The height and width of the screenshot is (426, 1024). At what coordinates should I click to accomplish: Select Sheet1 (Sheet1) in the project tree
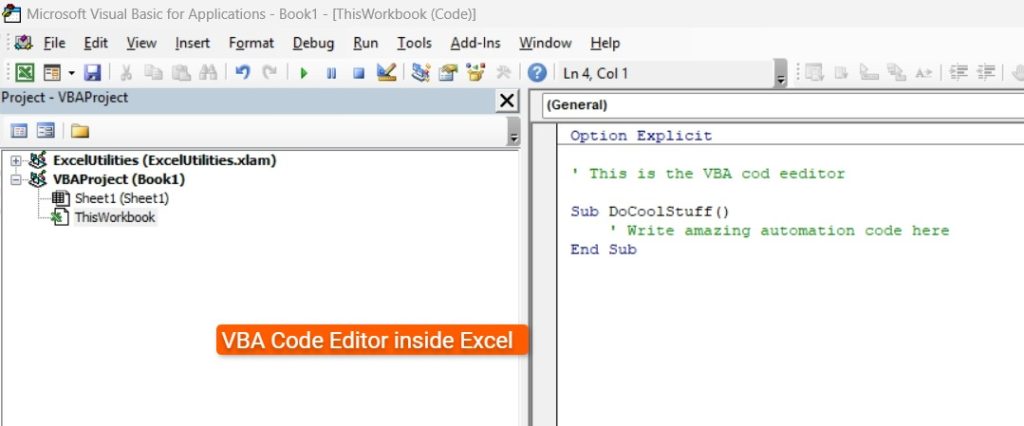pyautogui.click(x=121, y=198)
